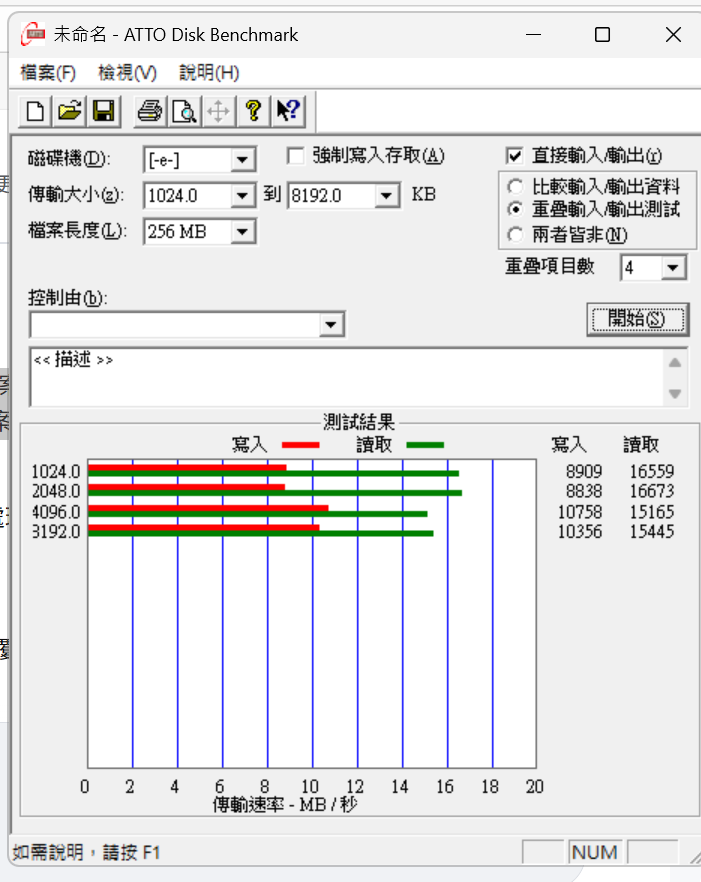Open About via yellow question mark icon

pyautogui.click(x=254, y=111)
